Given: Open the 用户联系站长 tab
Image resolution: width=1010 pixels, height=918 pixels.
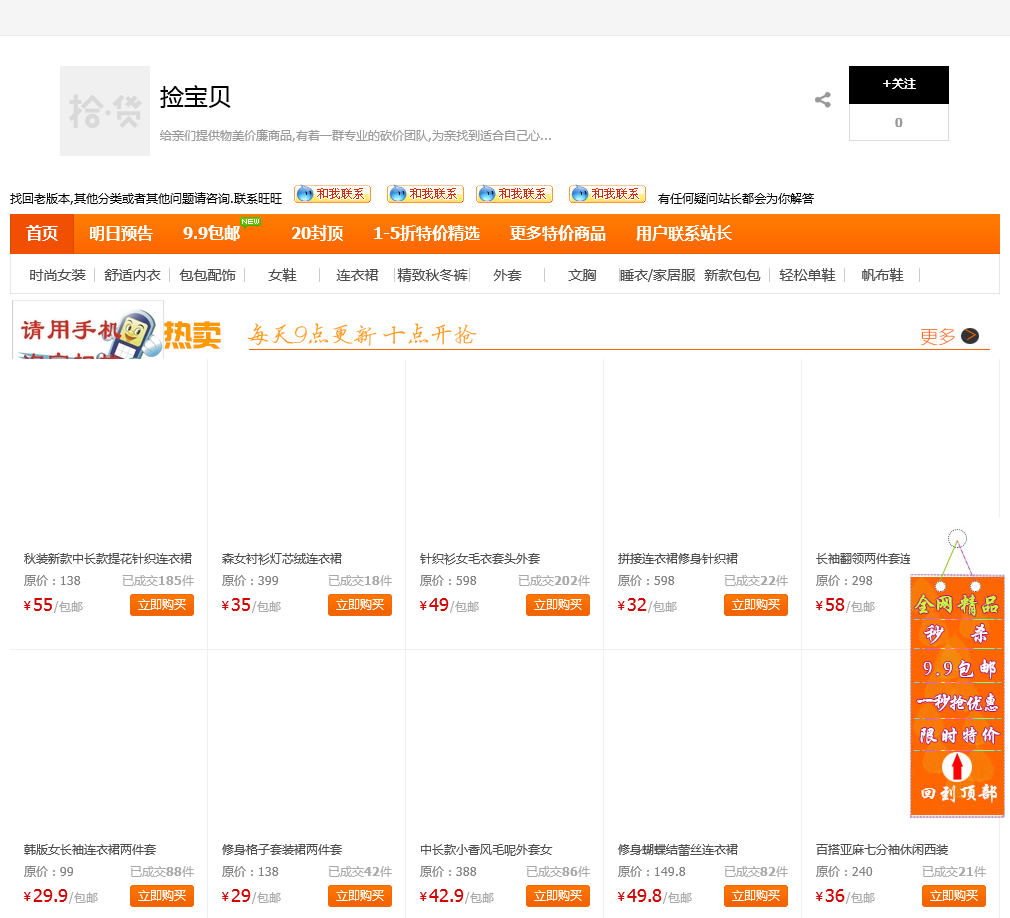Looking at the screenshot, I should (683, 234).
